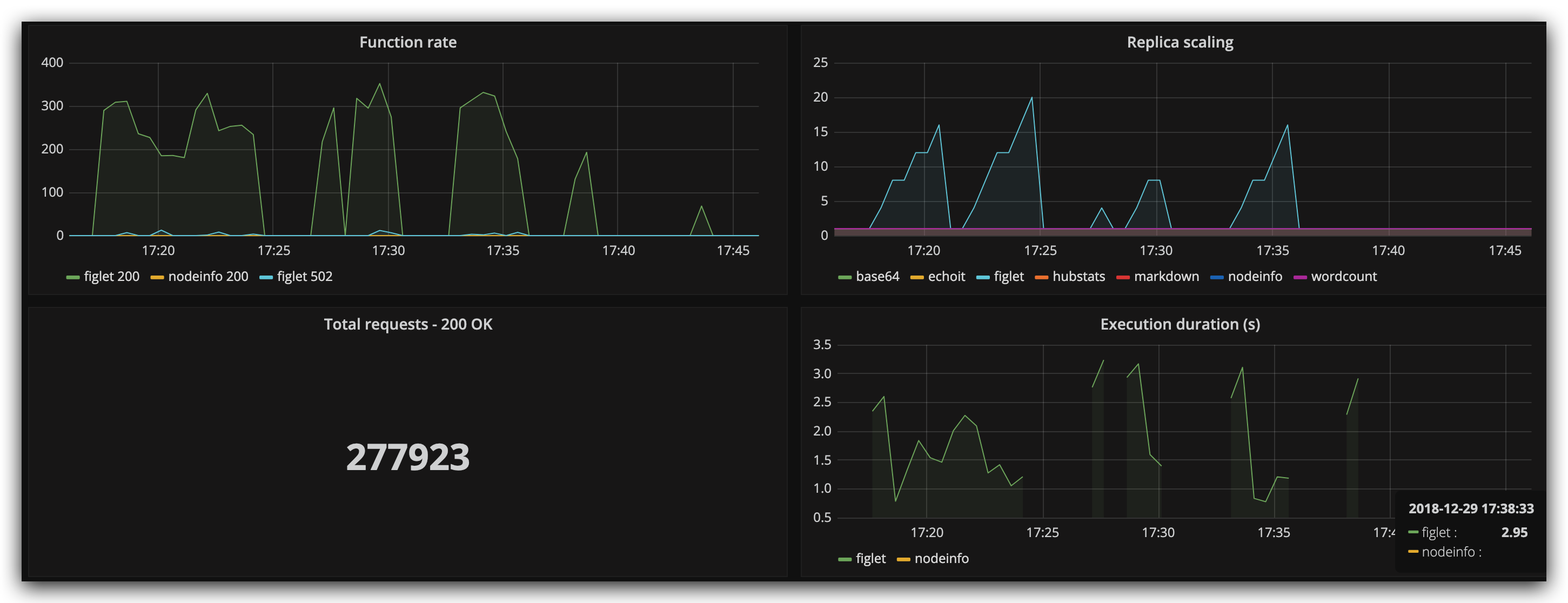Click the 17:30 tick on Function rate x-axis
Viewport: 1568px width, 603px height.
(388, 251)
